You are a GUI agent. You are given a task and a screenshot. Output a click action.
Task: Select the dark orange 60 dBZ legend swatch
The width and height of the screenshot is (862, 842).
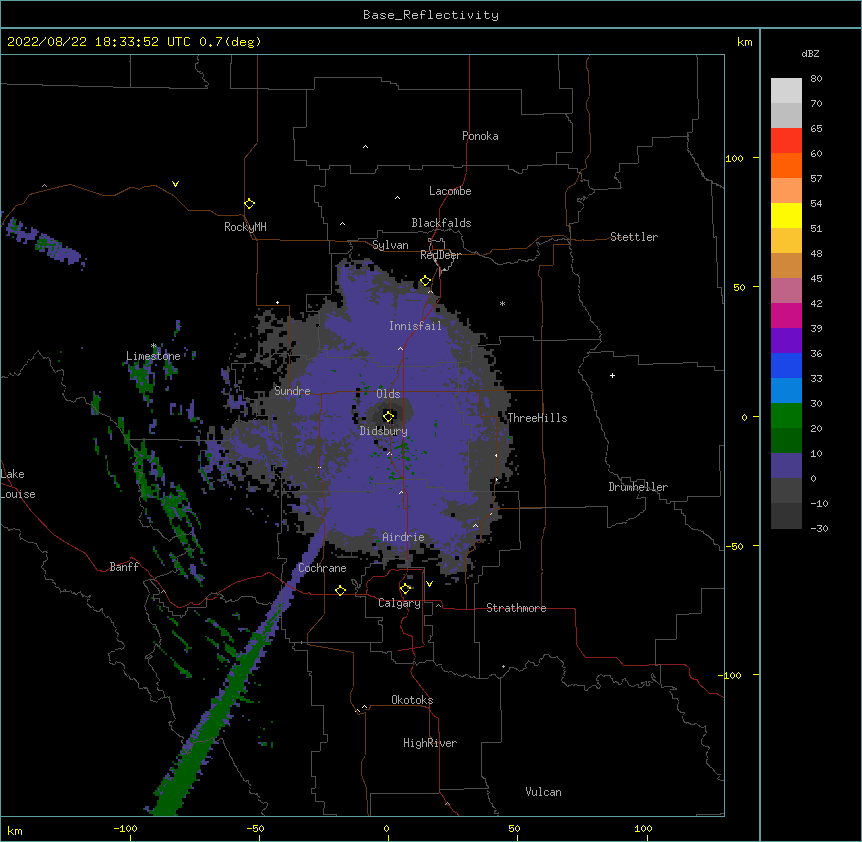pos(786,165)
